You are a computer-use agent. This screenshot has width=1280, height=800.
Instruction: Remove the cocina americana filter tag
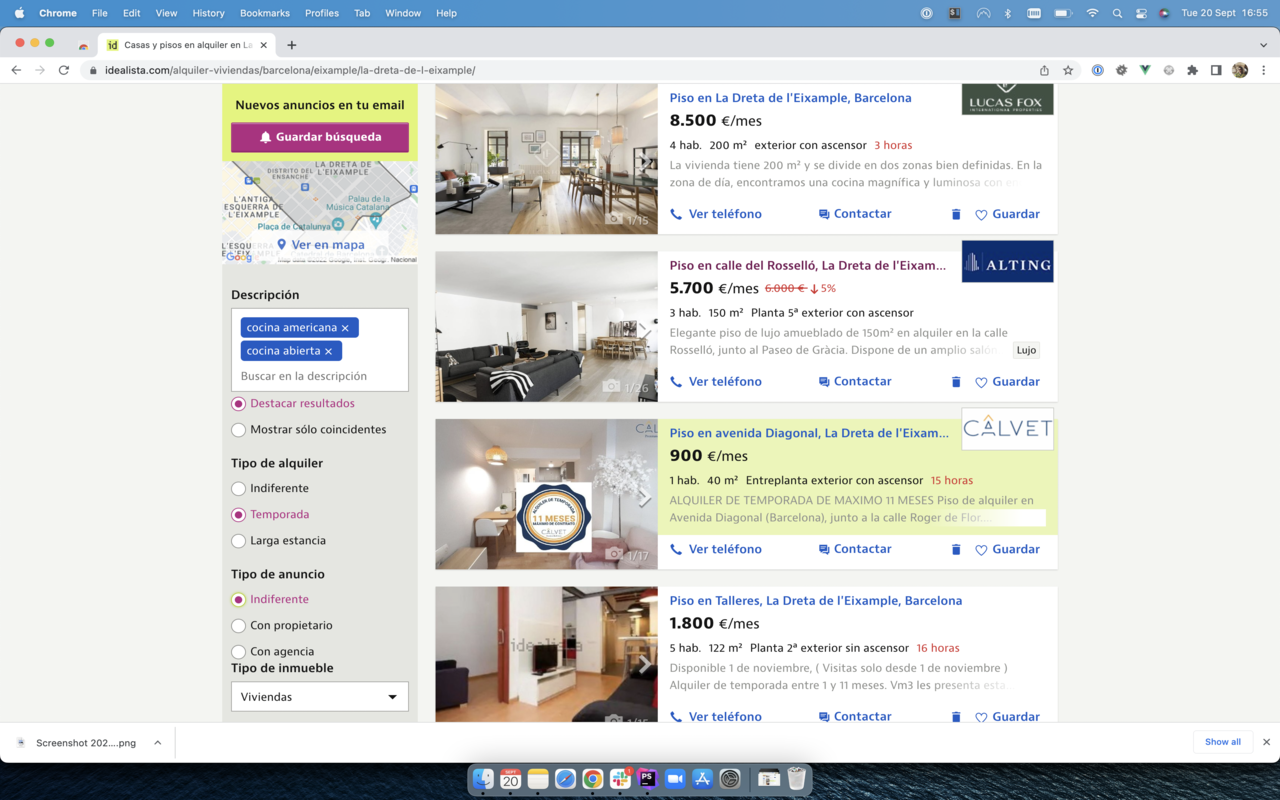pos(345,328)
